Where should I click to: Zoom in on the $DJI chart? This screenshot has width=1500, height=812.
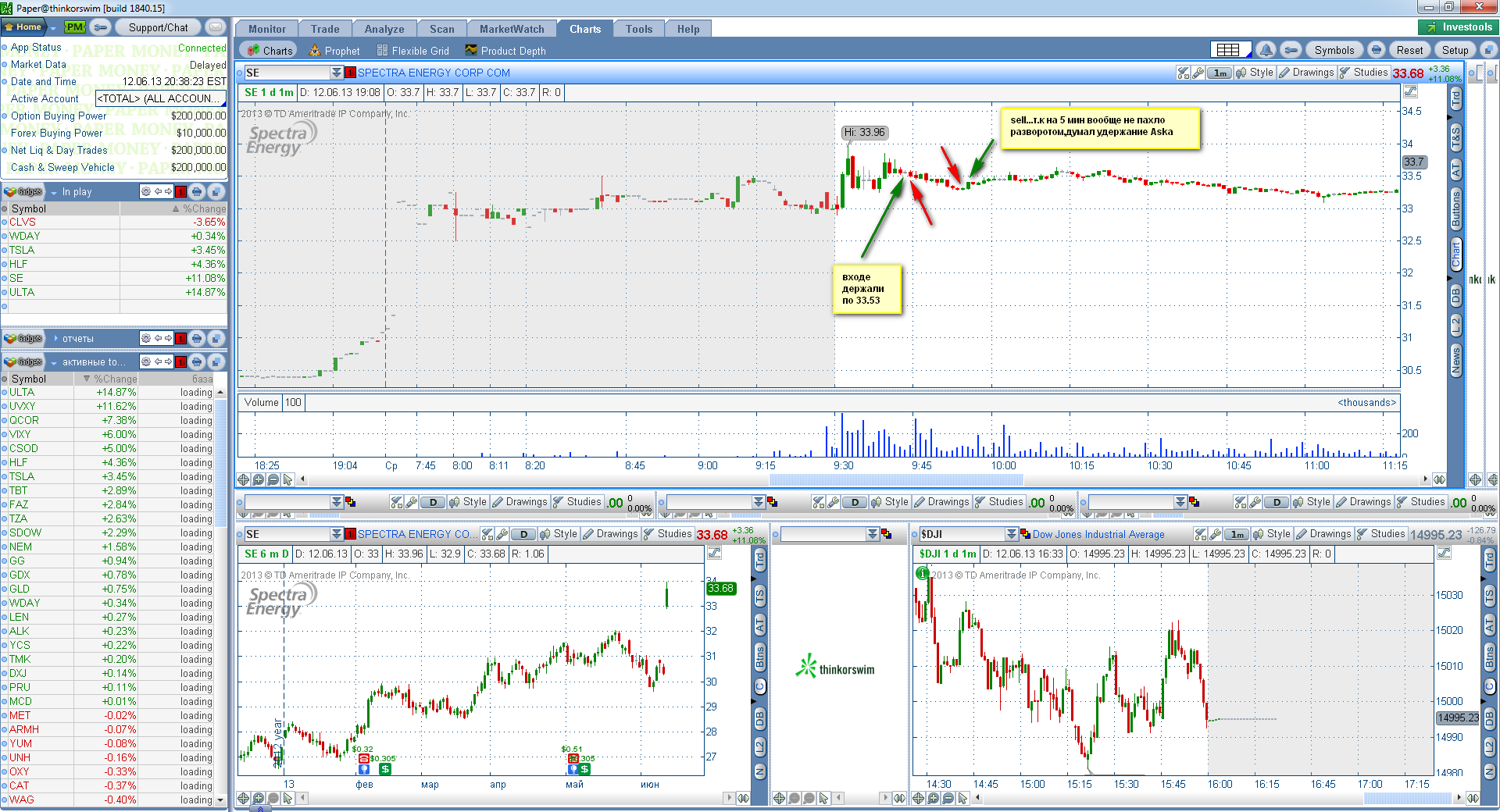[934, 798]
